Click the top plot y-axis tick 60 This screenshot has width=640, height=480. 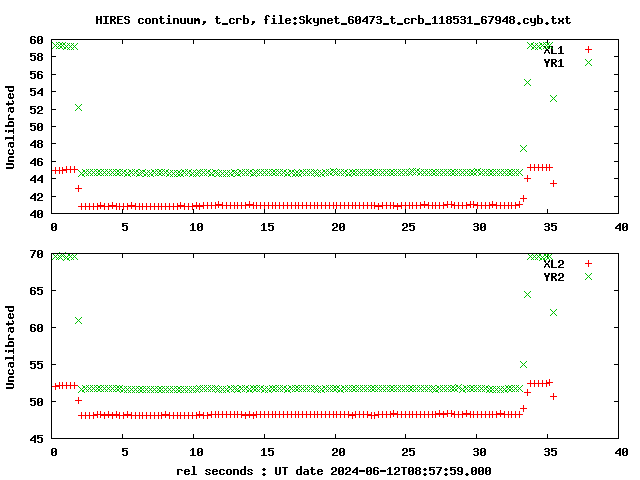click(36, 40)
